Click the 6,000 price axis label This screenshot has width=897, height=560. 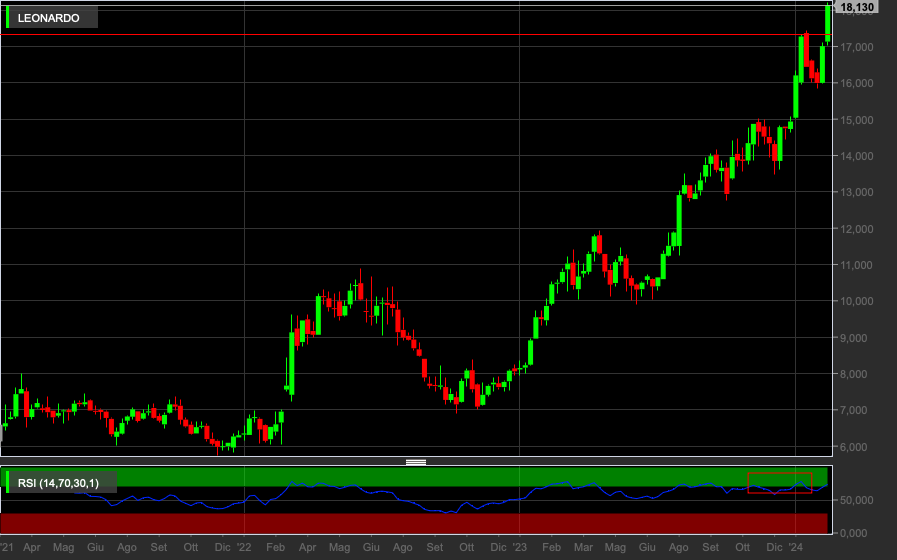[x=856, y=447]
